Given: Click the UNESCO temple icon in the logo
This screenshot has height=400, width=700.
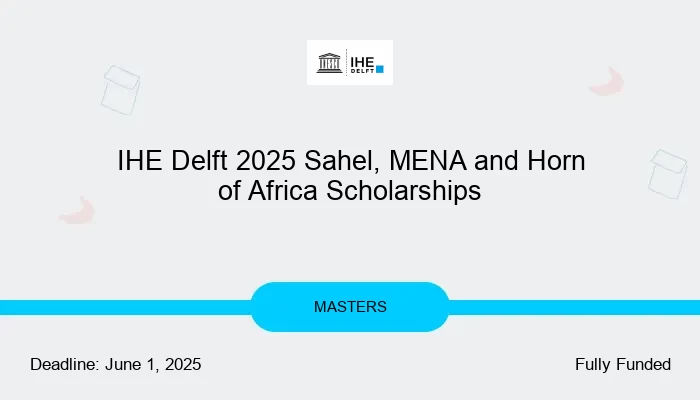Looking at the screenshot, I should pyautogui.click(x=329, y=63).
